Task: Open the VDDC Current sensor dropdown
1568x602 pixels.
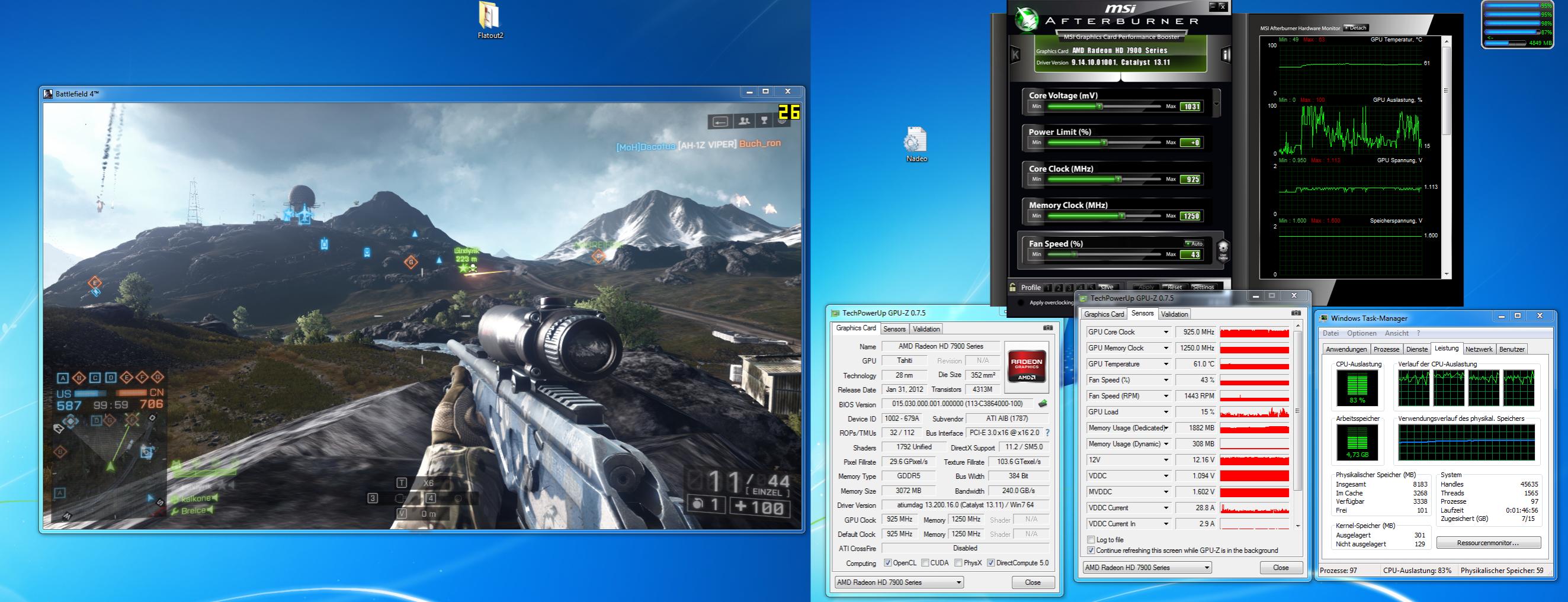Action: 1166,508
